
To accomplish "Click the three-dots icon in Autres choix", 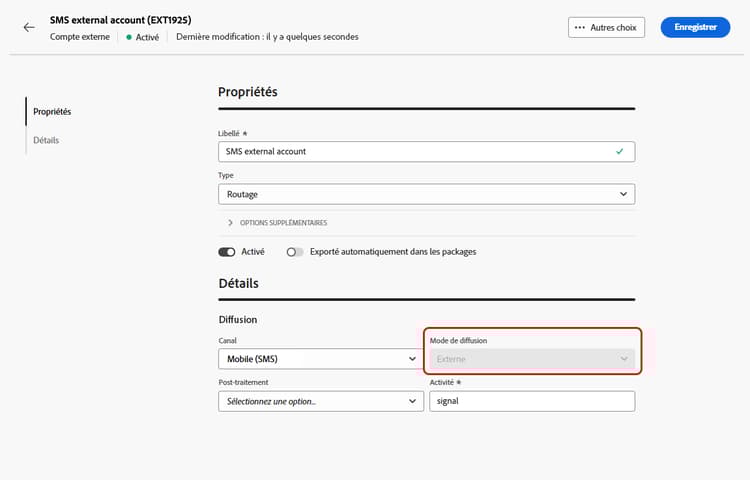I will [x=580, y=27].
